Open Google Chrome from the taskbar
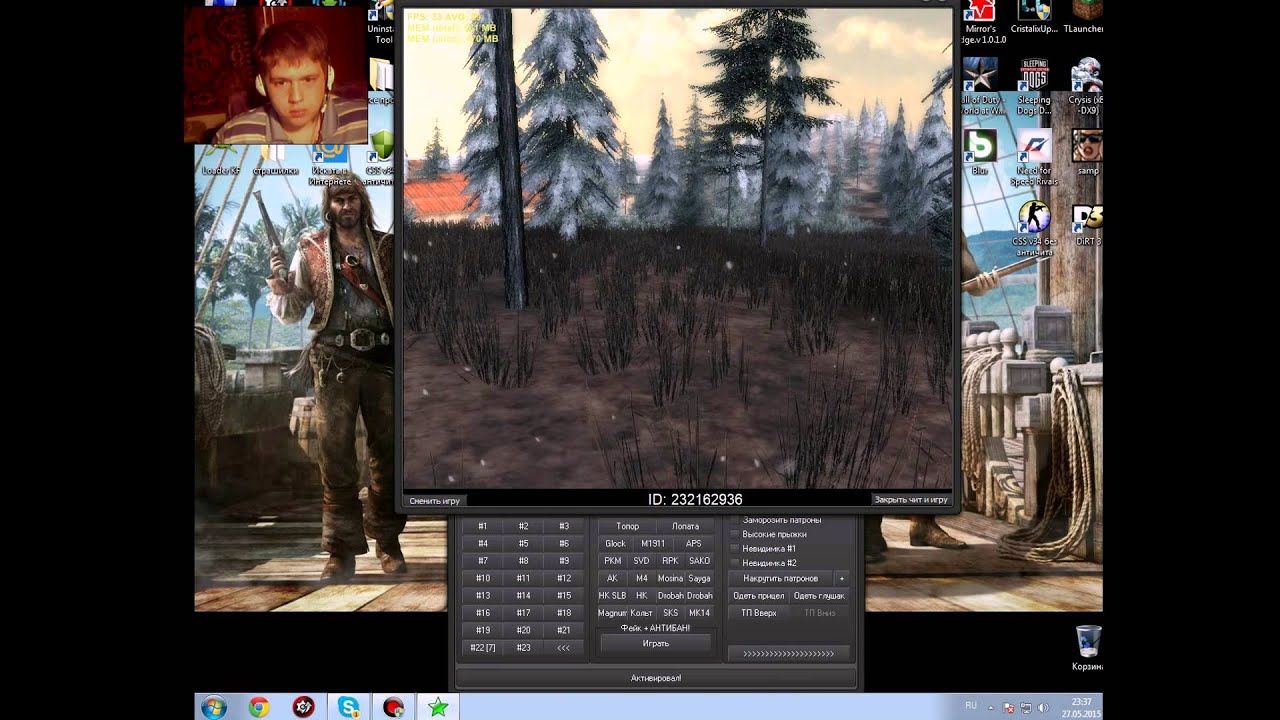 [x=259, y=707]
